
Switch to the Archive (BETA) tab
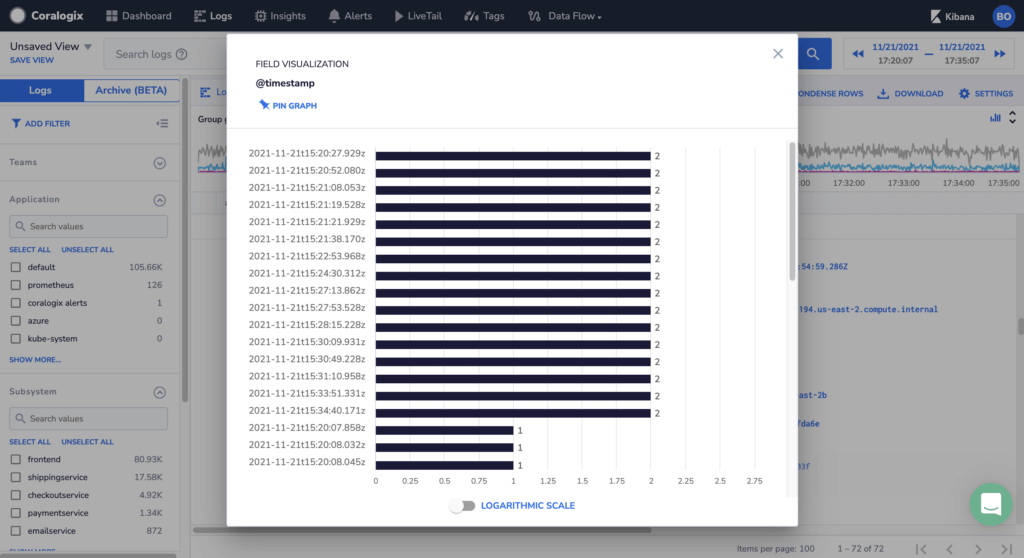pos(131,90)
